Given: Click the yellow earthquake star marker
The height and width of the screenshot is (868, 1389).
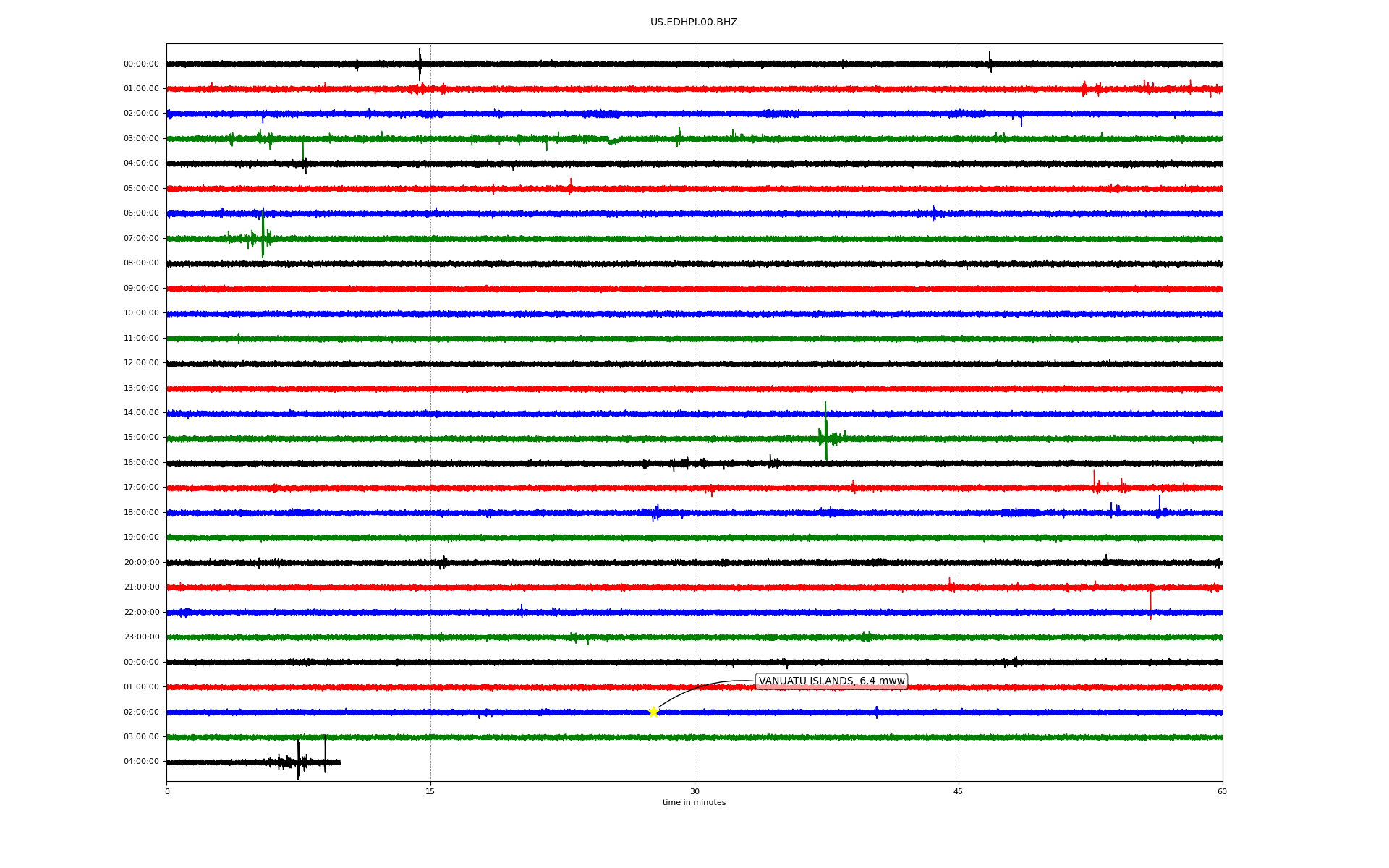Looking at the screenshot, I should pos(653,712).
